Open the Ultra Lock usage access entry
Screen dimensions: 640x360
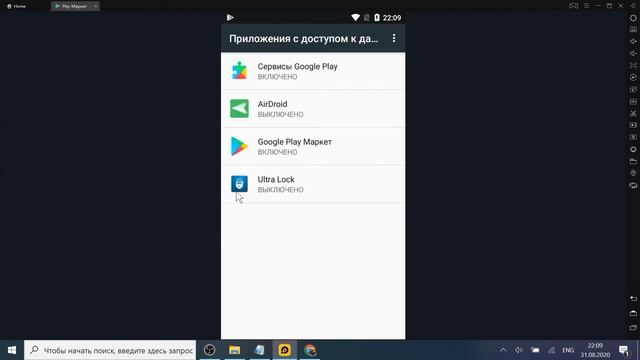click(x=313, y=184)
